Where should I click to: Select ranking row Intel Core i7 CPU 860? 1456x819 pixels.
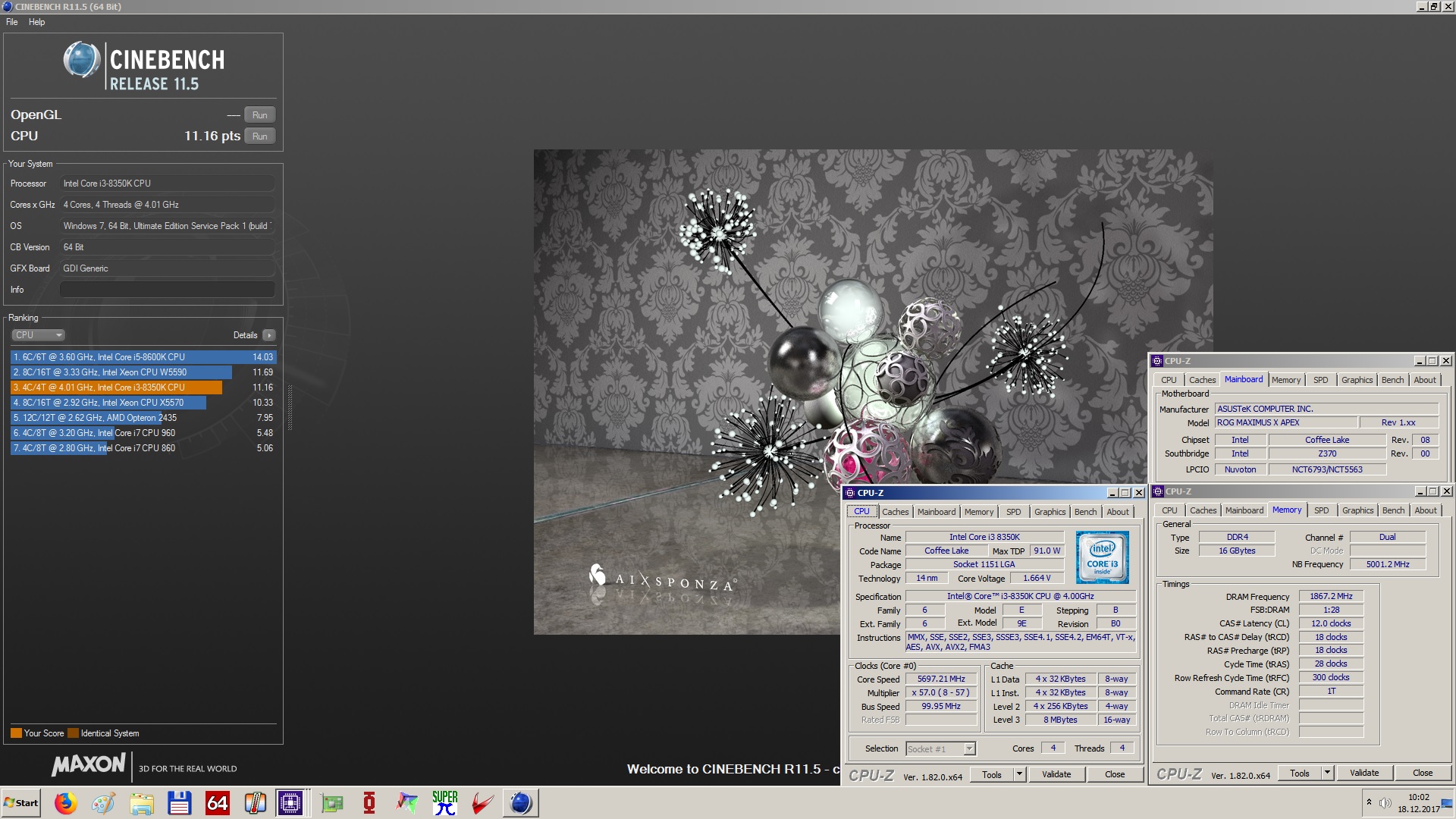click(x=143, y=448)
